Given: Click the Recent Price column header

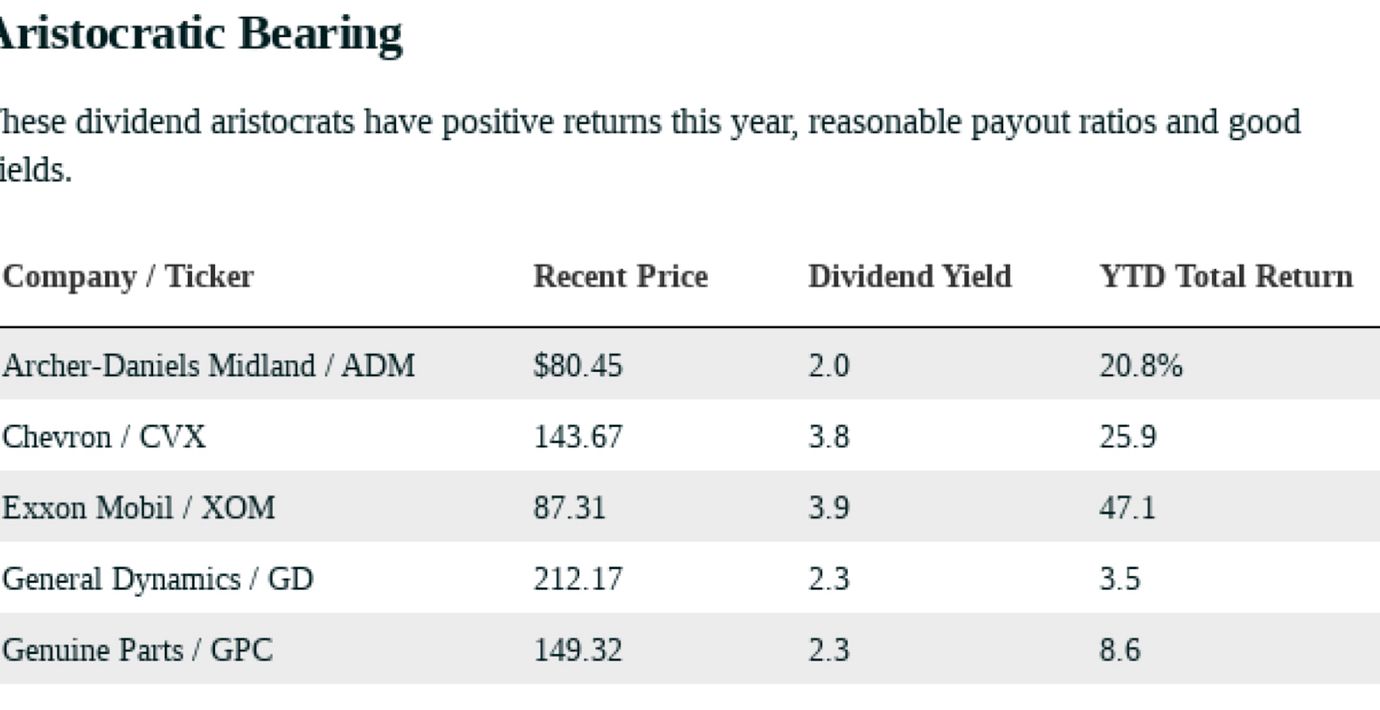Looking at the screenshot, I should (620, 276).
